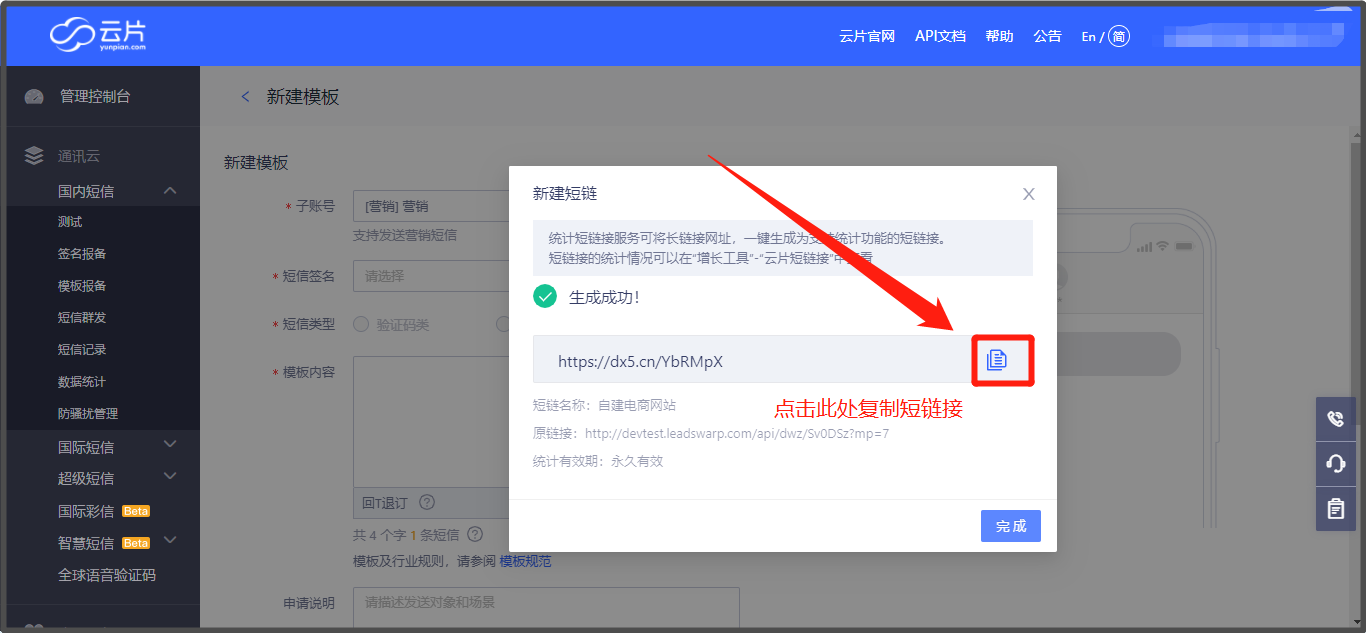
Task: Click the 通讯云 layers icon
Action: (34, 156)
